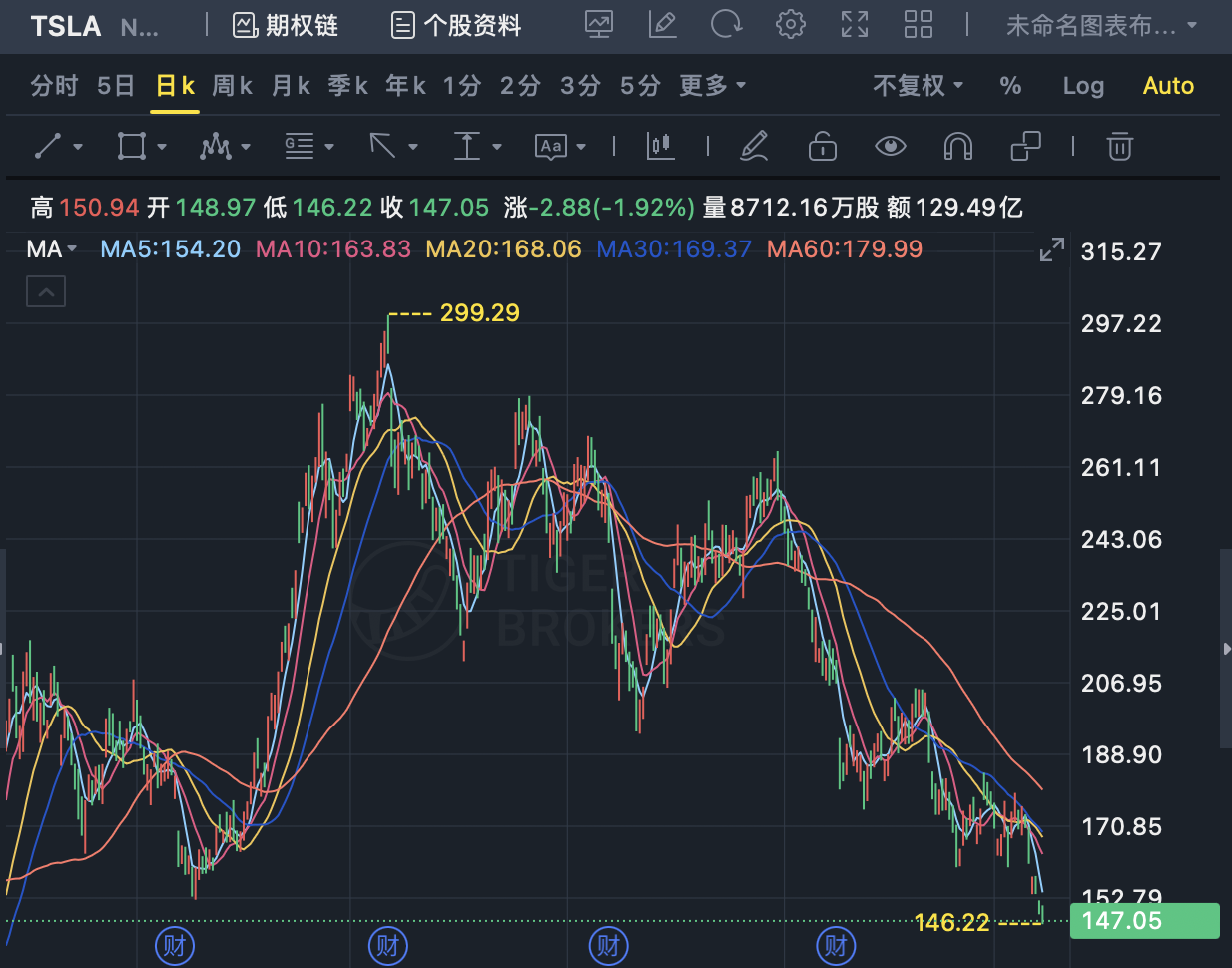Refresh the chart with circular arrow icon
The height and width of the screenshot is (968, 1232).
tap(726, 25)
